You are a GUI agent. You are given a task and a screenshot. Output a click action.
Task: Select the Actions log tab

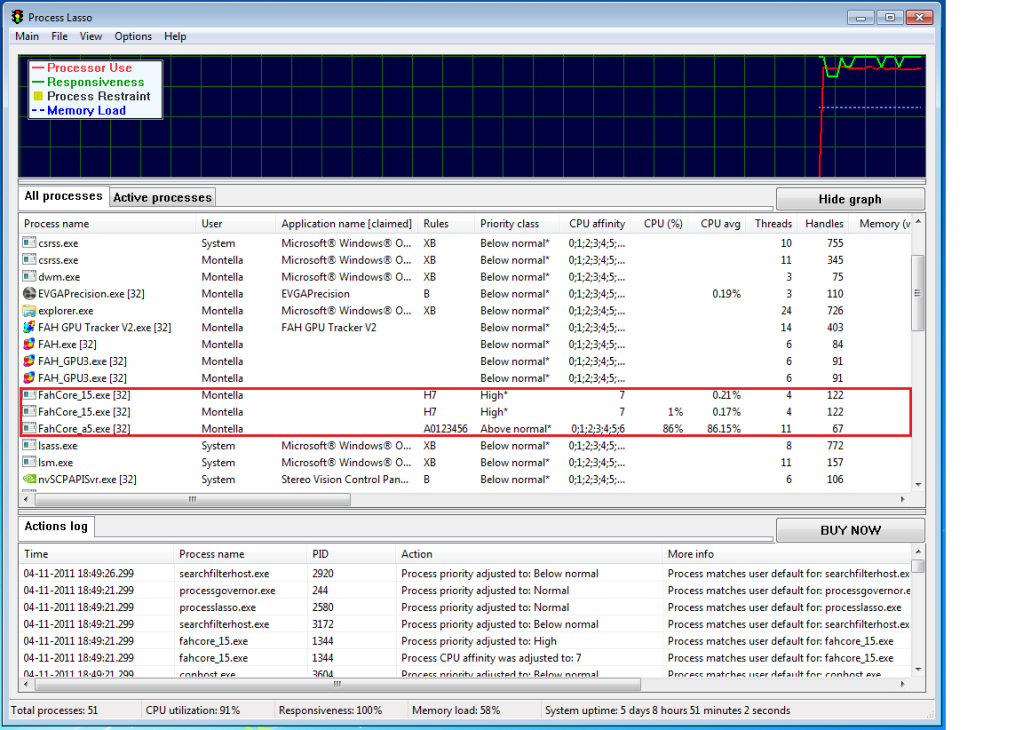click(x=56, y=527)
